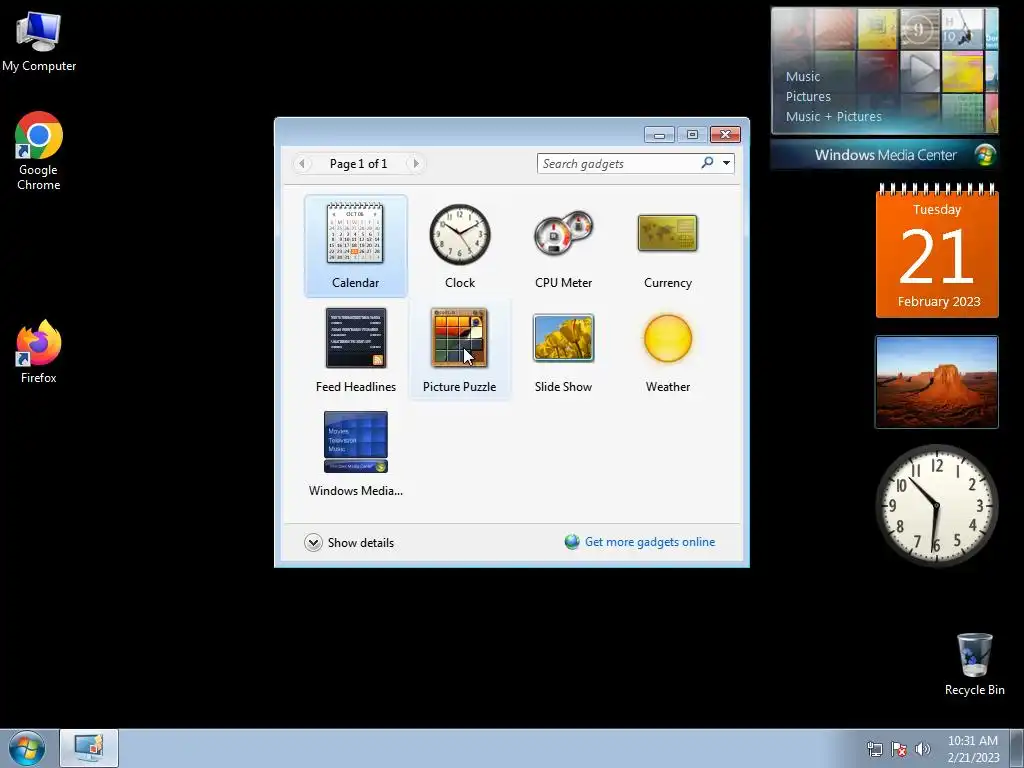Open the Recycle Bin icon
This screenshot has height=768, width=1024.
pos(974,664)
